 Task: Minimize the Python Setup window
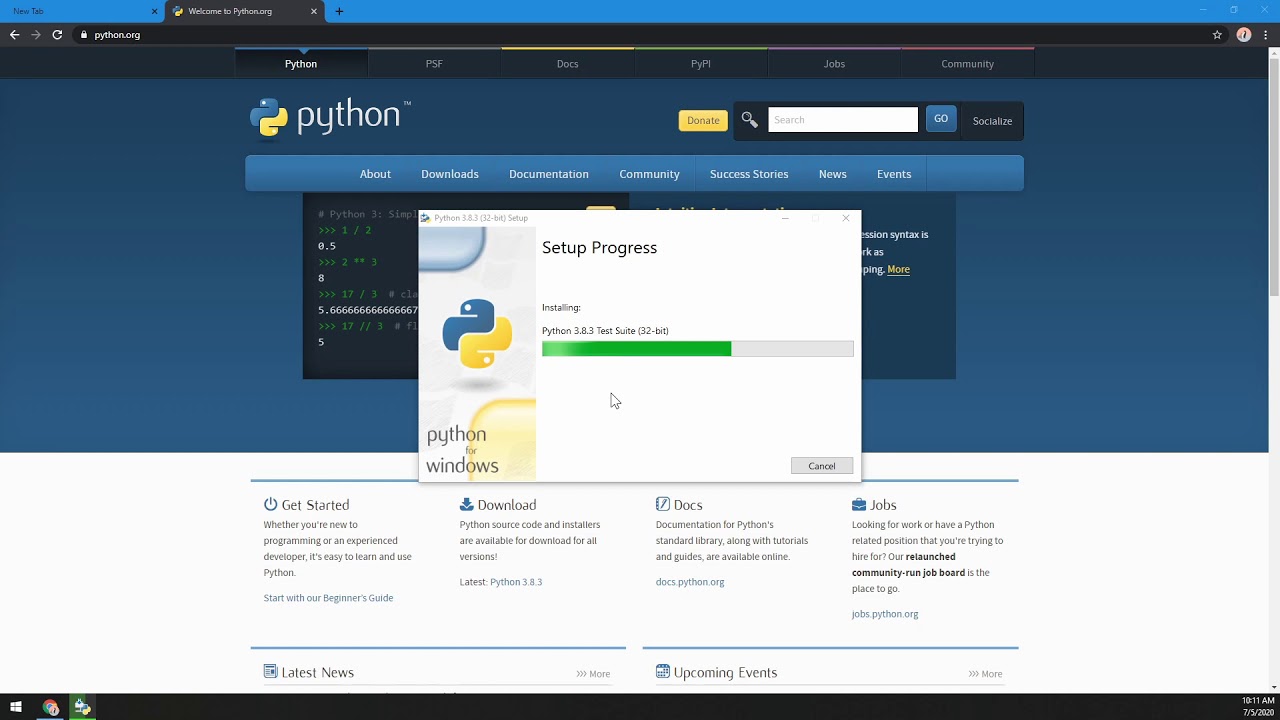[785, 218]
